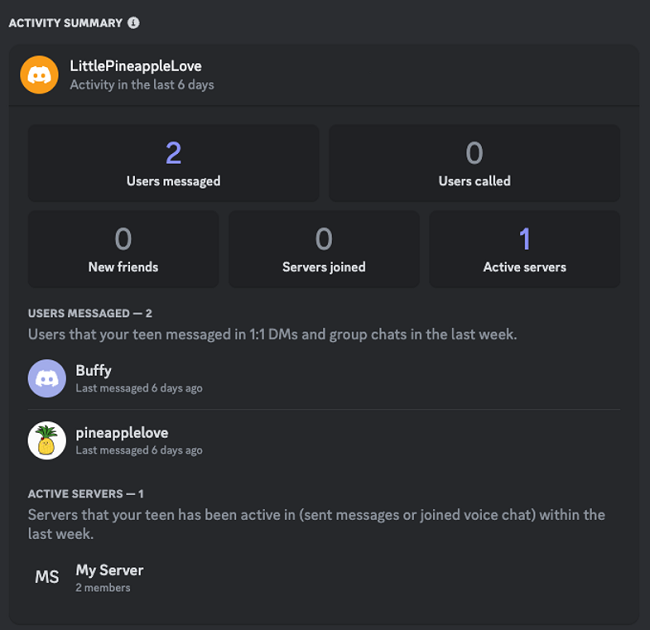Click the number 1 in Active servers
The width and height of the screenshot is (650, 630).
click(524, 239)
